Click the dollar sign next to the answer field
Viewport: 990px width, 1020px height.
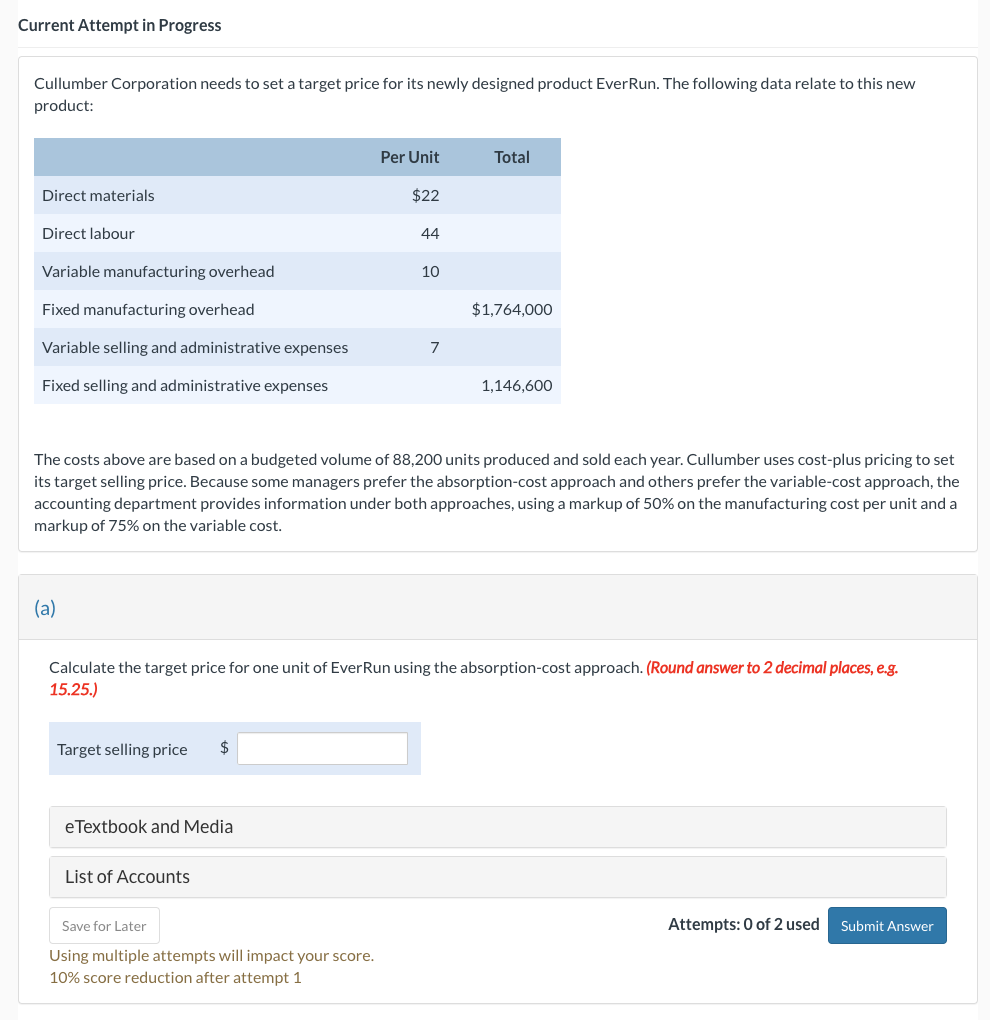pyautogui.click(x=224, y=748)
